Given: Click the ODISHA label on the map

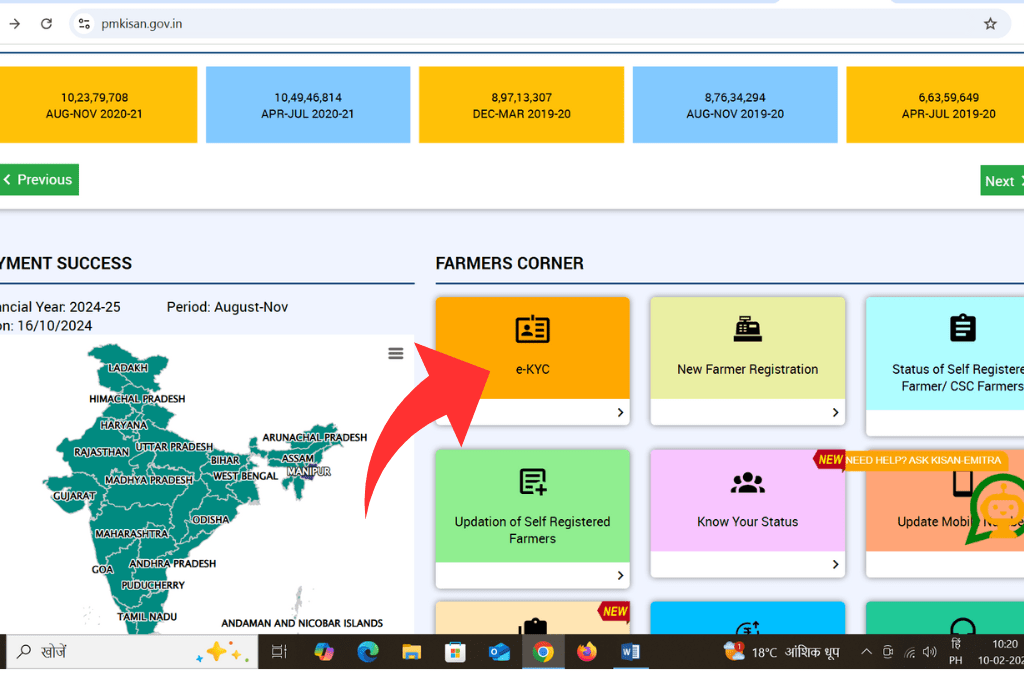Looking at the screenshot, I should coord(211,520).
